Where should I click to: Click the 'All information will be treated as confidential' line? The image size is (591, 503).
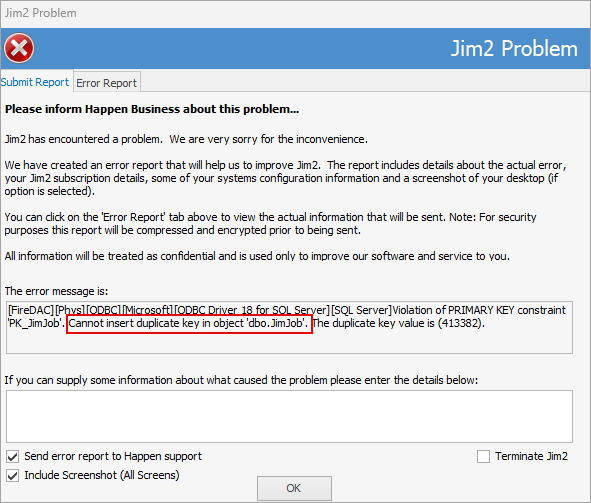[x=257, y=256]
